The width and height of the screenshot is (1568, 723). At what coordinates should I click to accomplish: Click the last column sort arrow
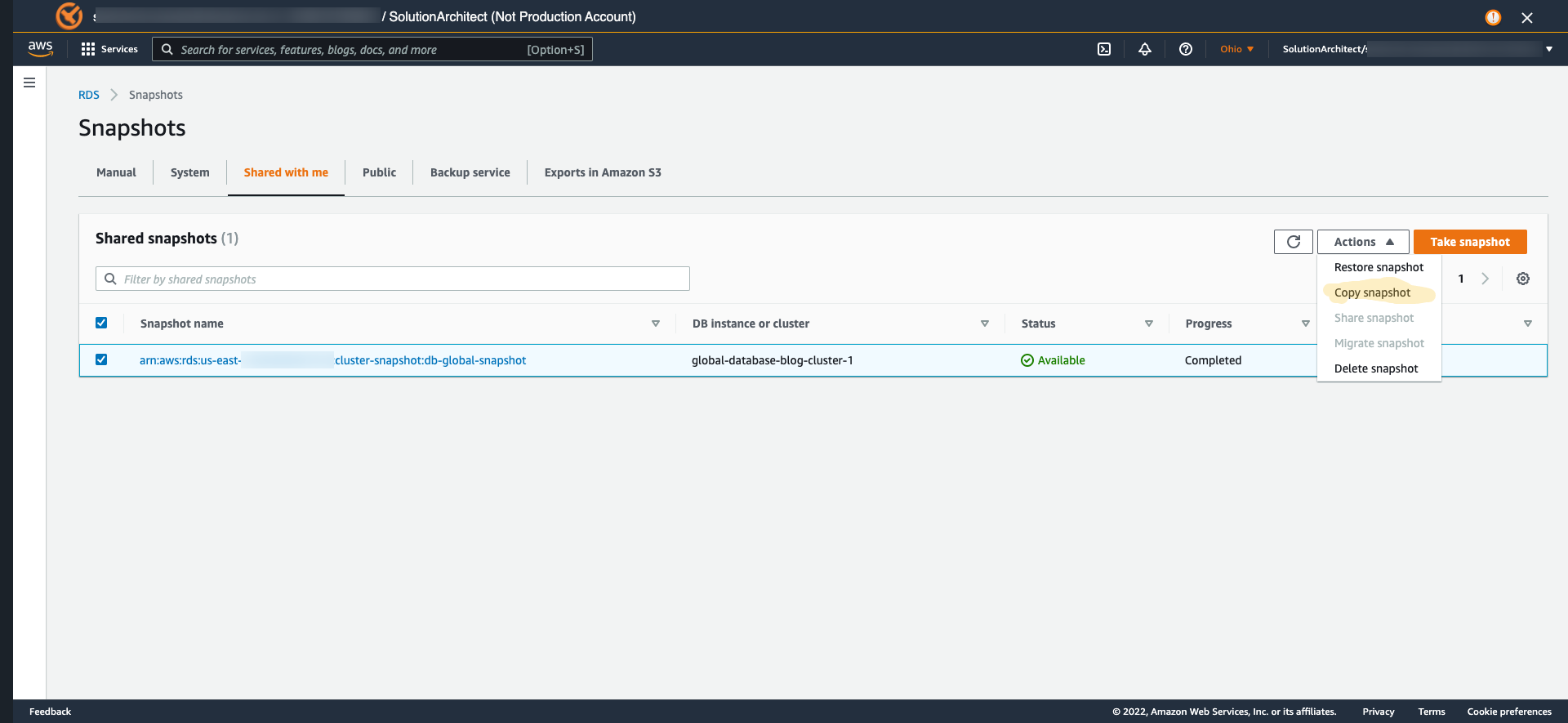click(1528, 324)
